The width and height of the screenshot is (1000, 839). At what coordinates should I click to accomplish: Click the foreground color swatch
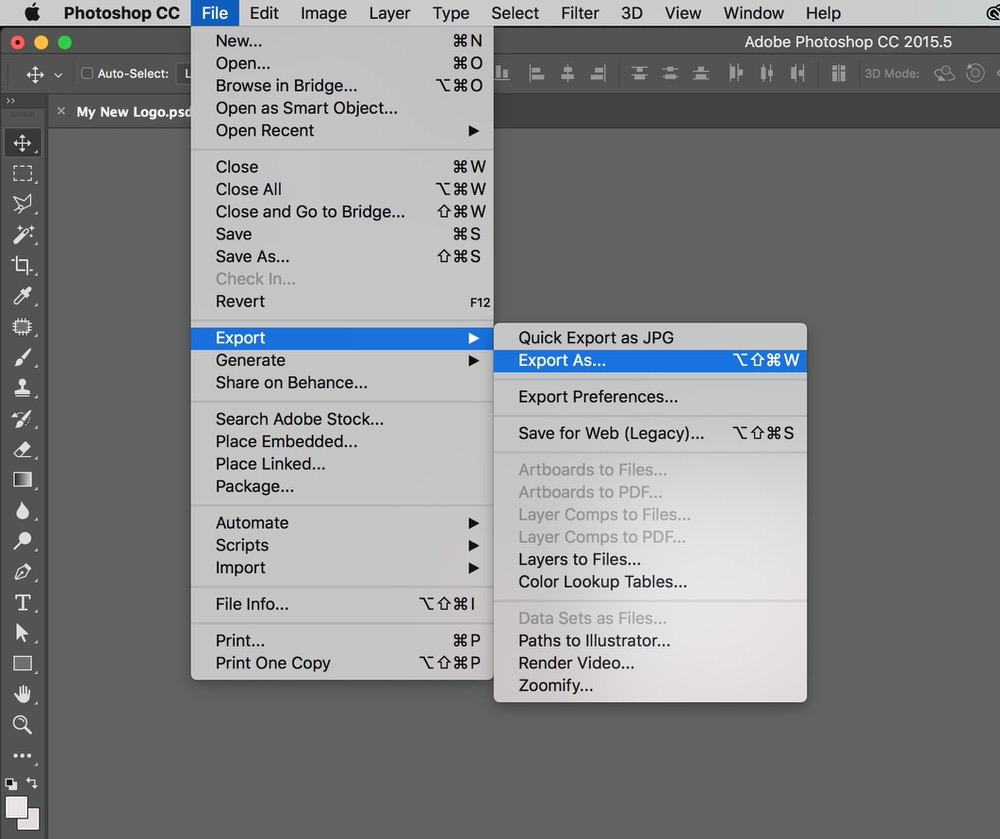16,808
